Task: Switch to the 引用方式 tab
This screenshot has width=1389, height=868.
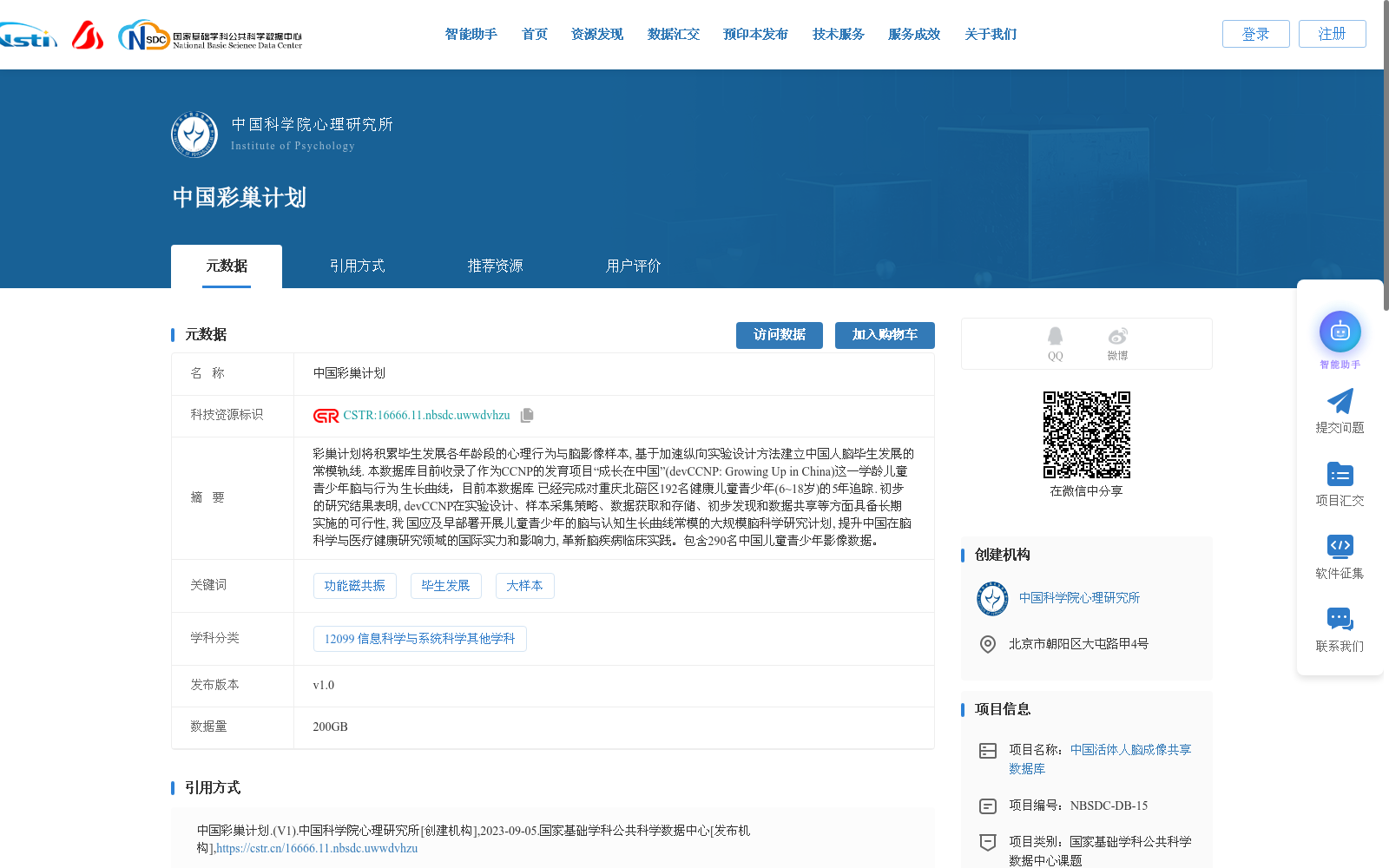Action: tap(358, 266)
